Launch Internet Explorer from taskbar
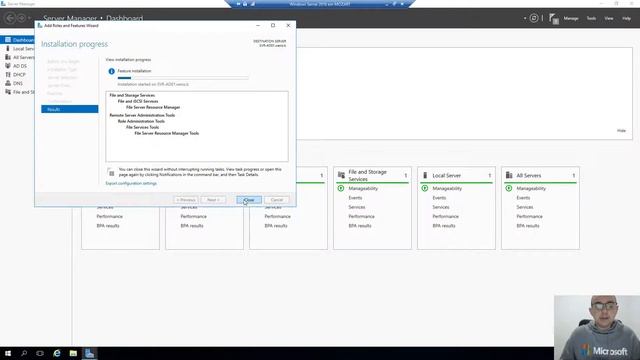Image resolution: width=640 pixels, height=360 pixels. pyautogui.click(x=57, y=353)
